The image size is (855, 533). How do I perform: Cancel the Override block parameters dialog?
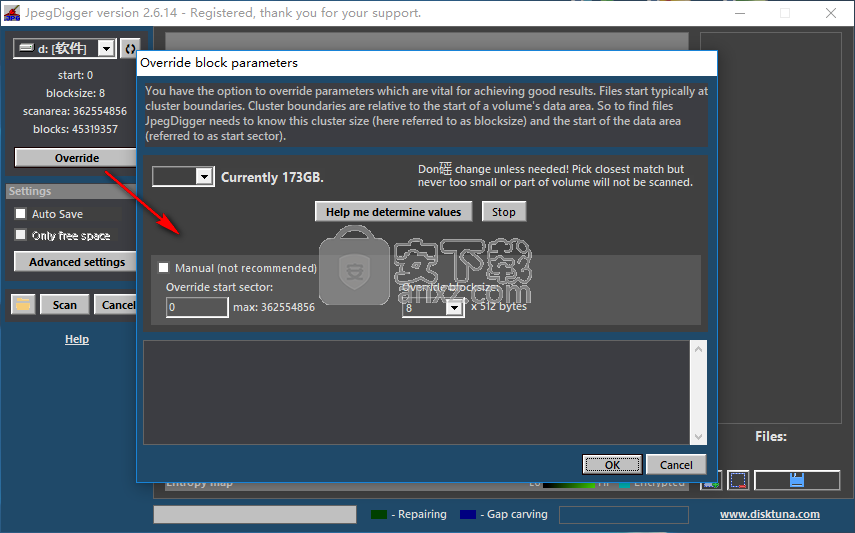(x=676, y=465)
